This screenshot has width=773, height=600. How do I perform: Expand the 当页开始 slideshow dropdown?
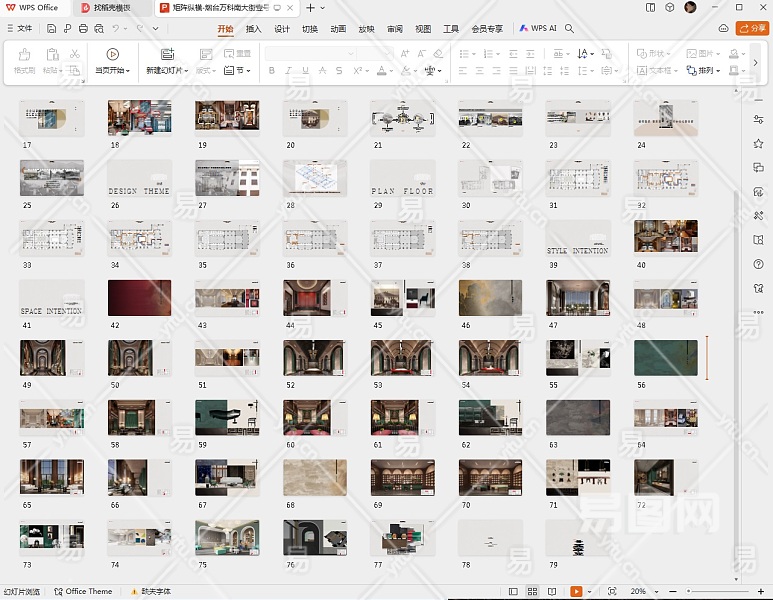tap(129, 71)
